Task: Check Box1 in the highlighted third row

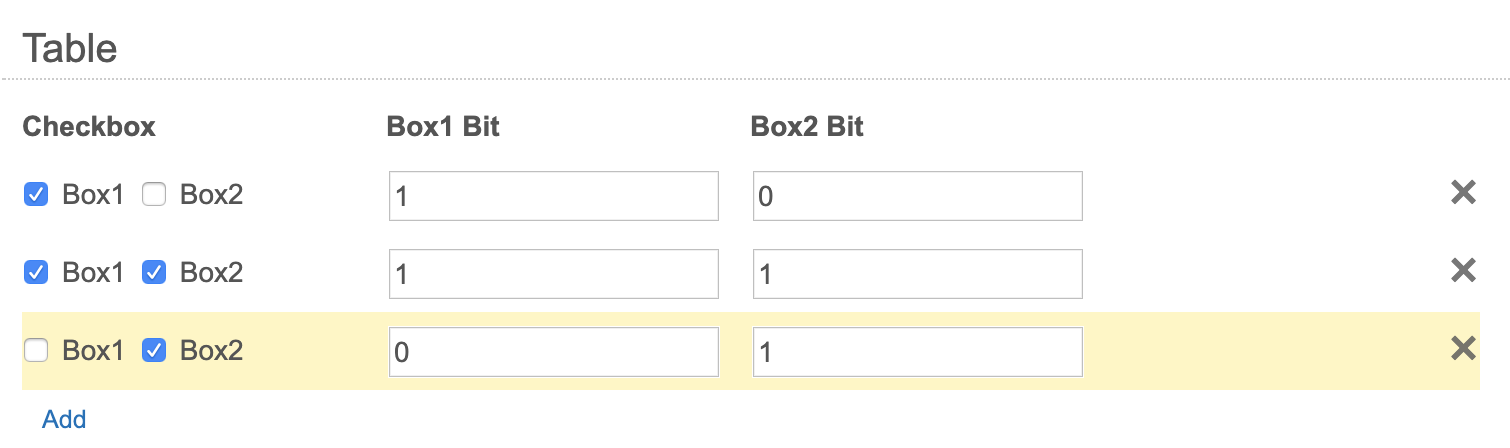Action: coord(36,350)
